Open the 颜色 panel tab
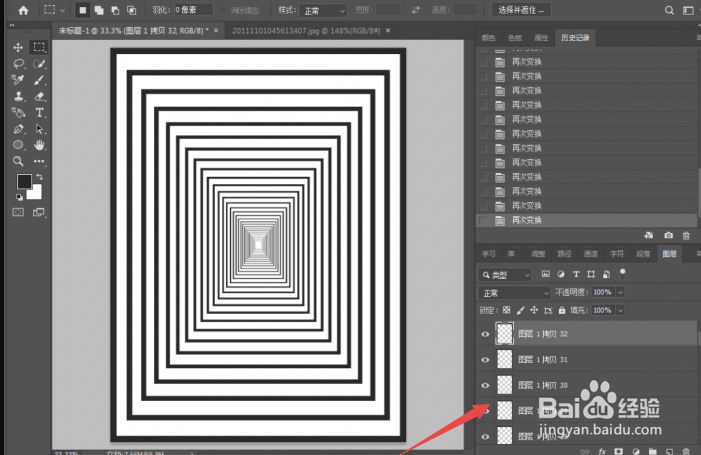The height and width of the screenshot is (455, 701). point(488,38)
